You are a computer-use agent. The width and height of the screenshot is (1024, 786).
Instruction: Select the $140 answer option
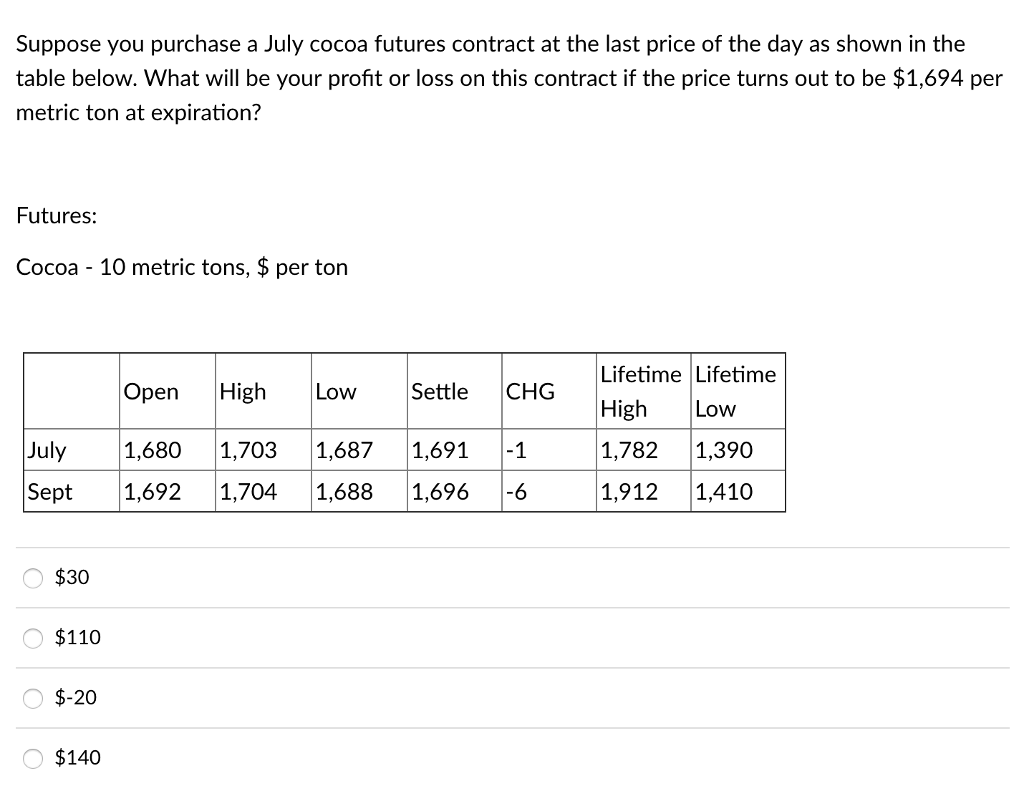tap(33, 758)
